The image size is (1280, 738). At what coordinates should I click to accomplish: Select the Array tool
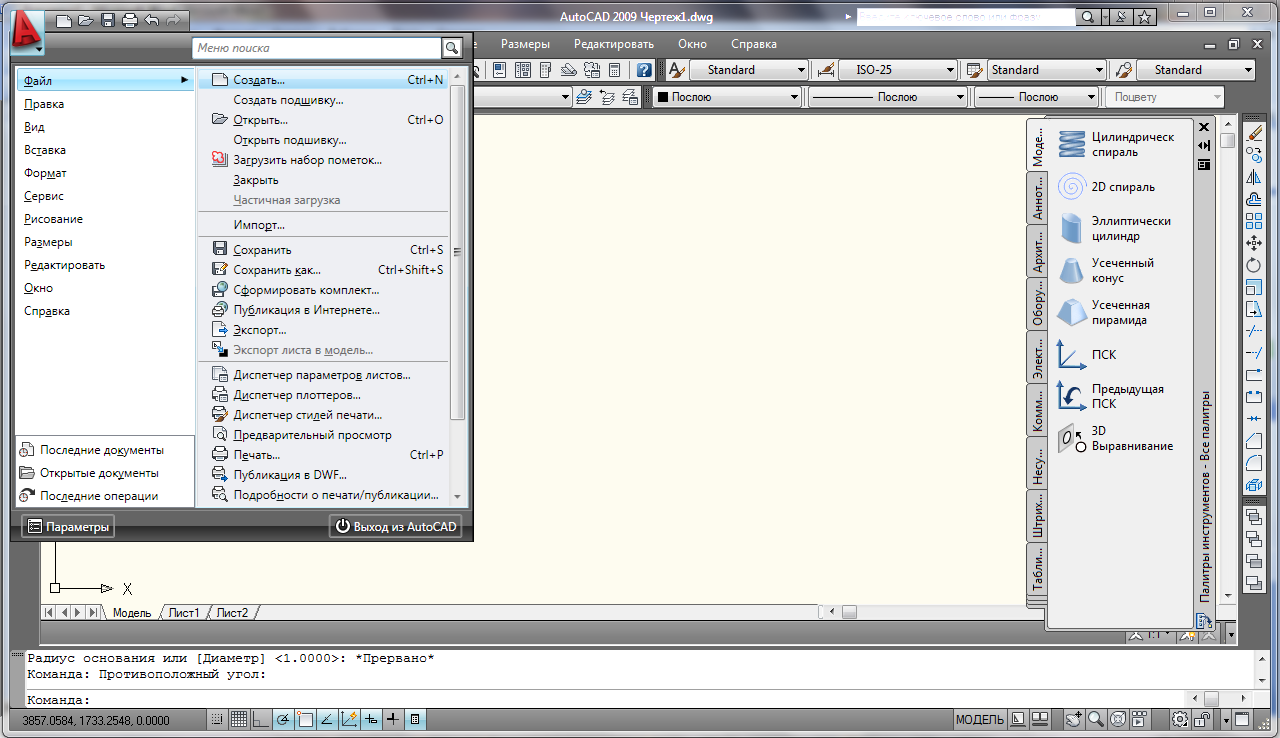(x=1254, y=221)
